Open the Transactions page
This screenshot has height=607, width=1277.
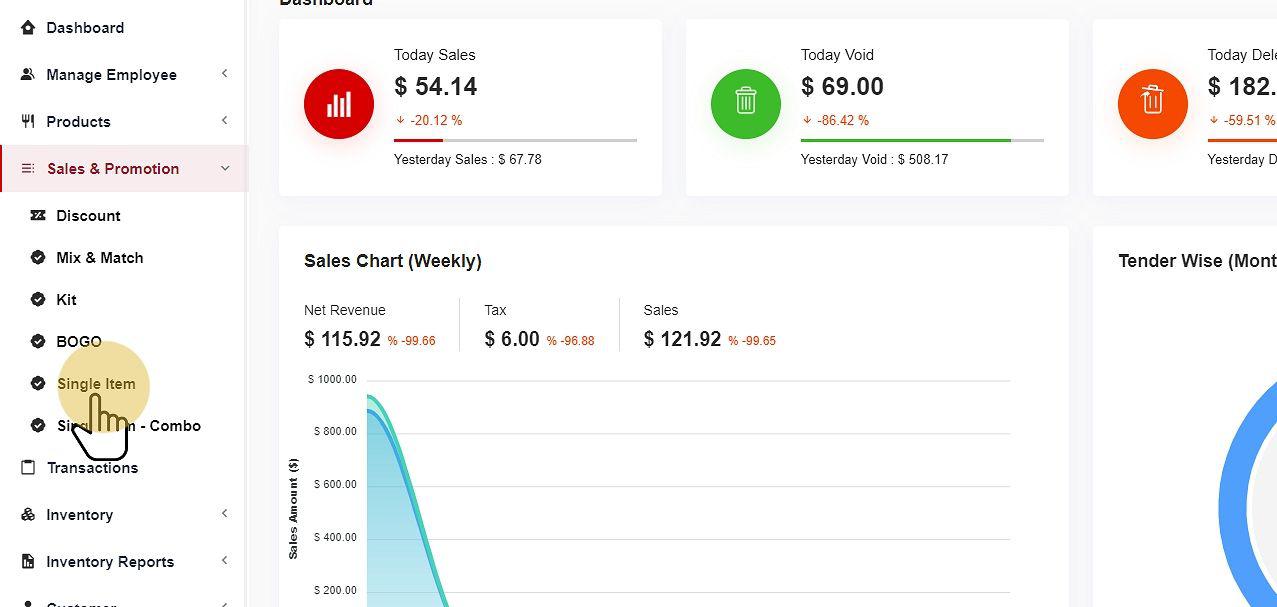92,468
